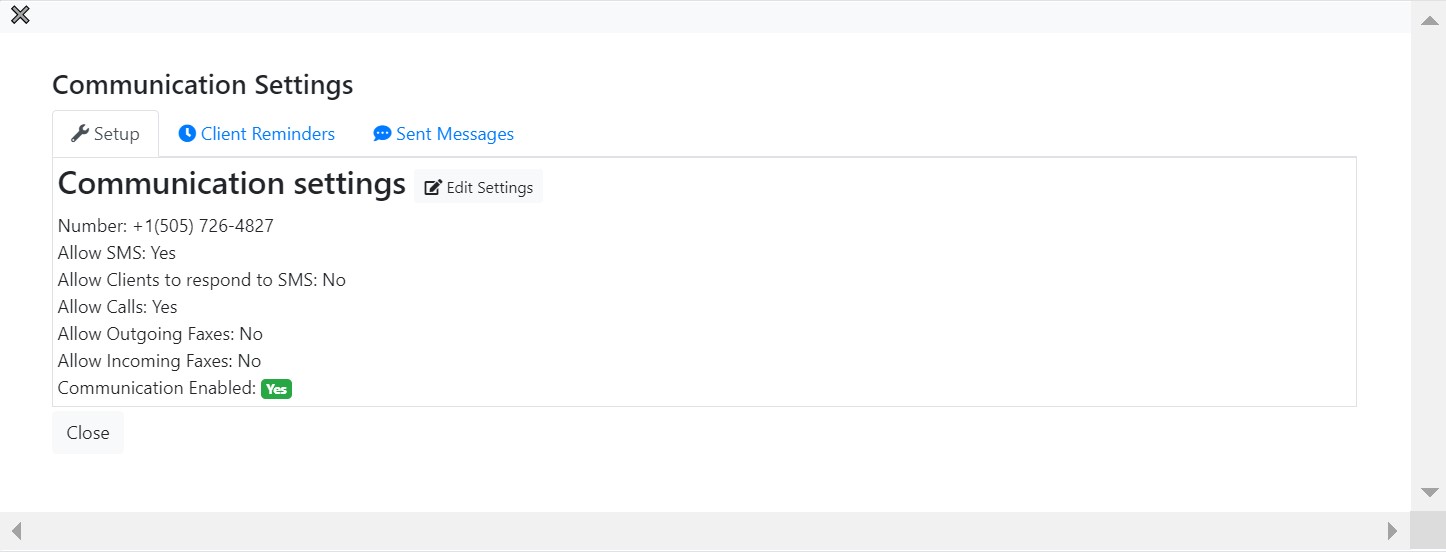Click the Allow Outgoing Faxes setting line
Screen dimensions: 1446x552
[x=160, y=334]
